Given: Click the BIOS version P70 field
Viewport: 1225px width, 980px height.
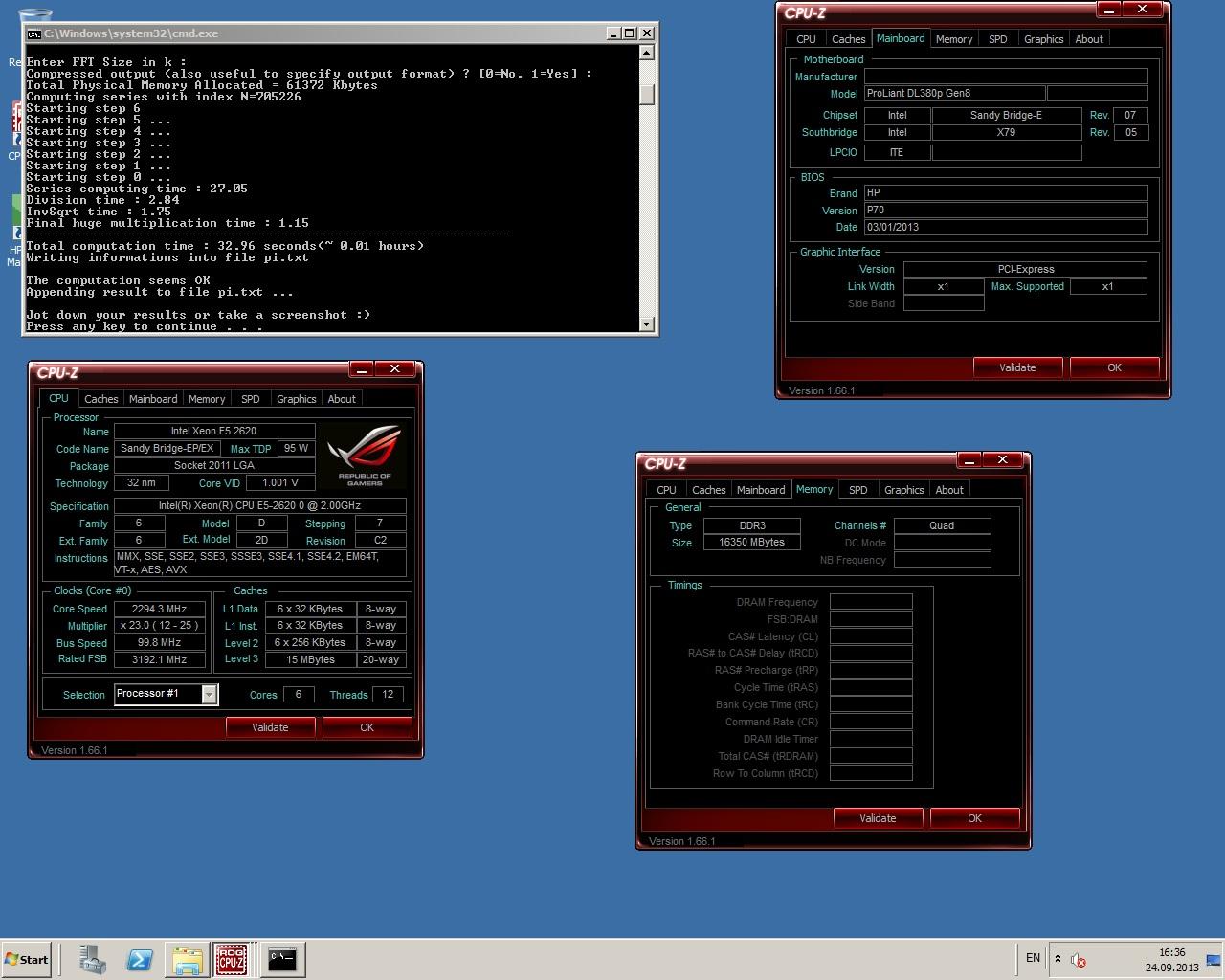Looking at the screenshot, I should pyautogui.click(x=1006, y=211).
